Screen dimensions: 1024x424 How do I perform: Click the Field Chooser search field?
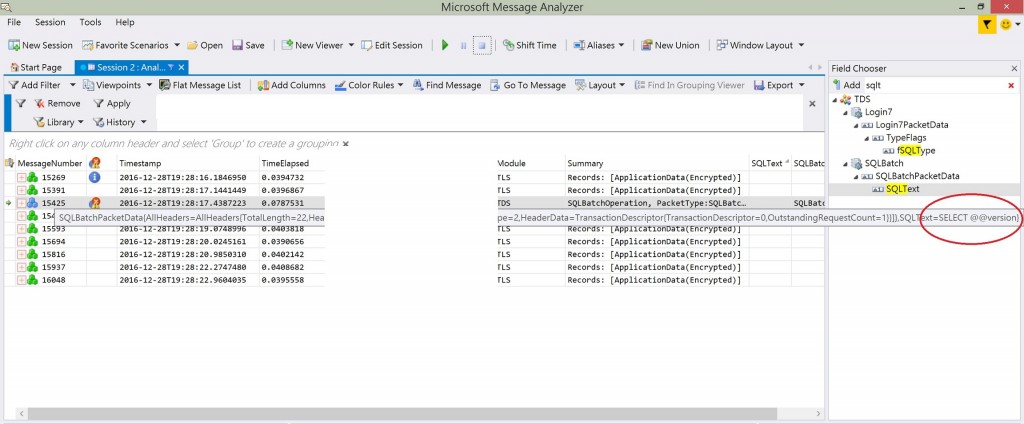(x=934, y=85)
